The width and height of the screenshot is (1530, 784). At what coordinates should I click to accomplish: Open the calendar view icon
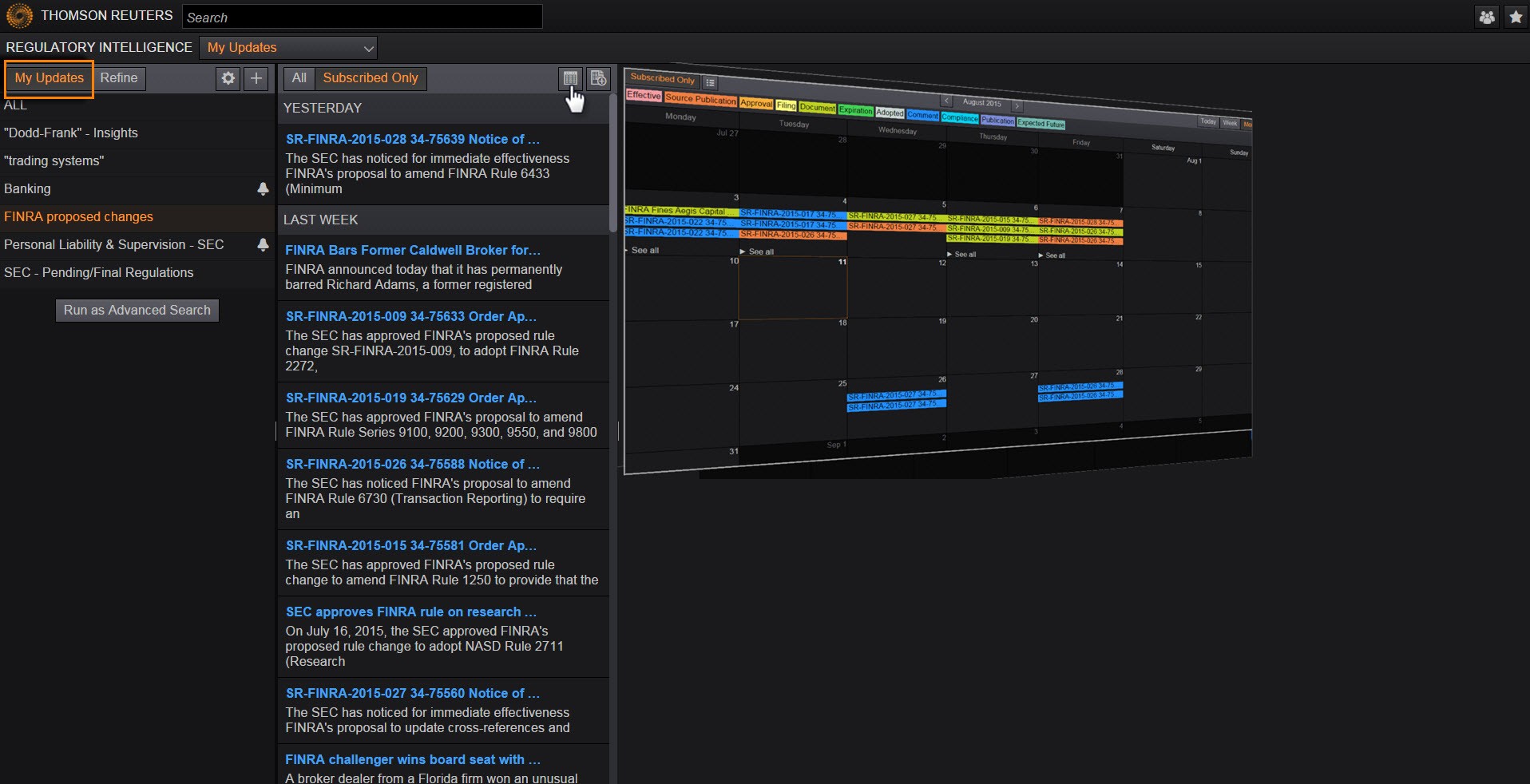[x=570, y=78]
